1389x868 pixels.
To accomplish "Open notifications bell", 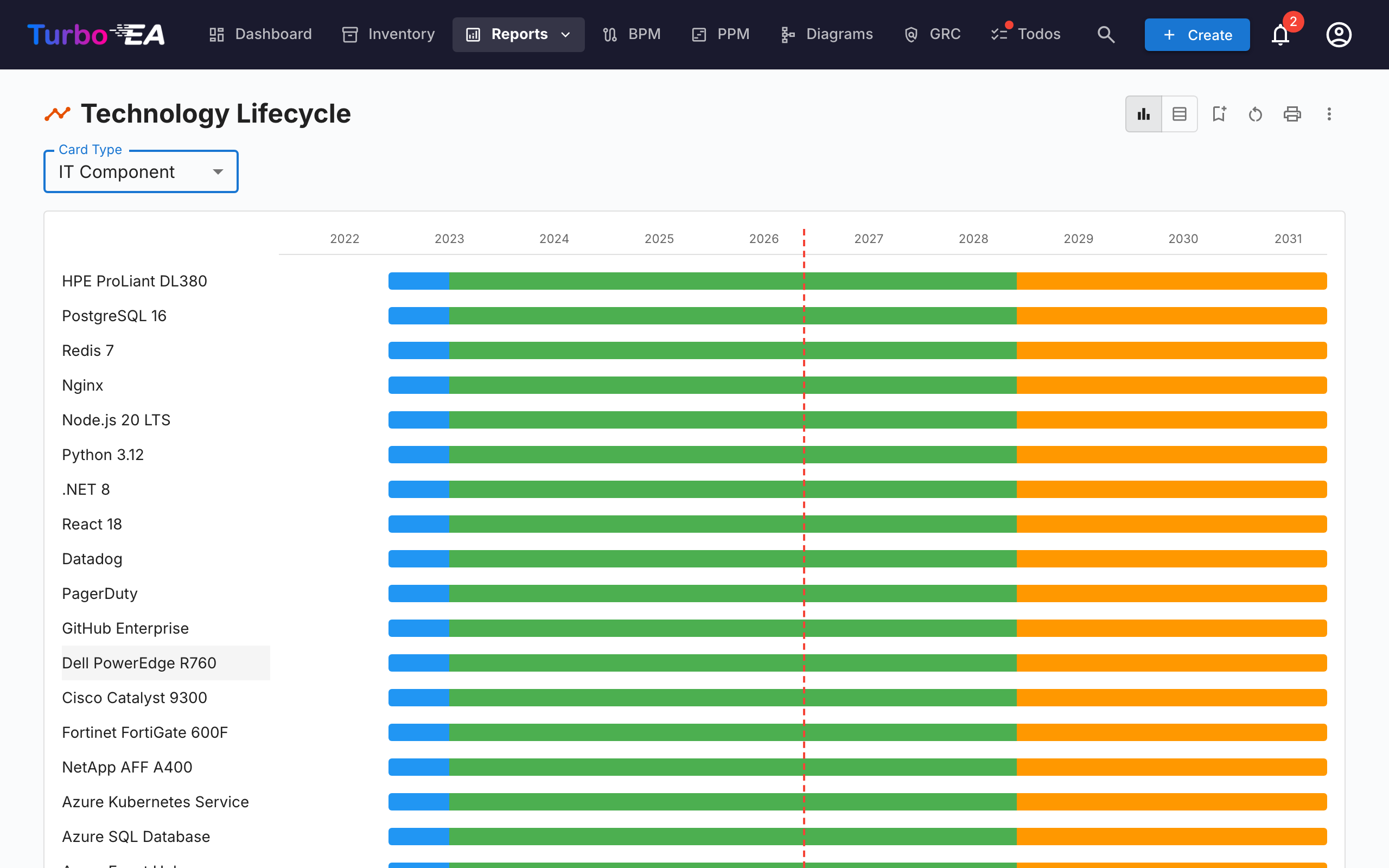I will coord(1280,34).
